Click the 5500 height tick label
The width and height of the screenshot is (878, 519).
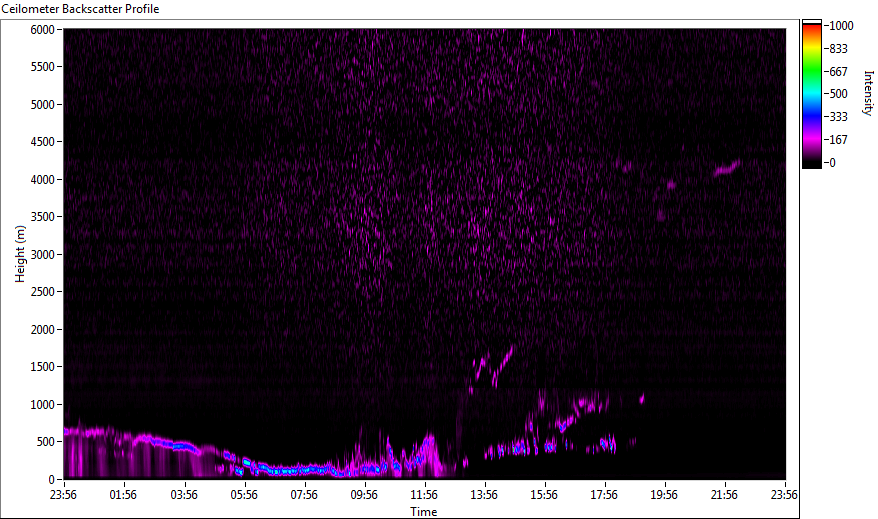coord(43,67)
